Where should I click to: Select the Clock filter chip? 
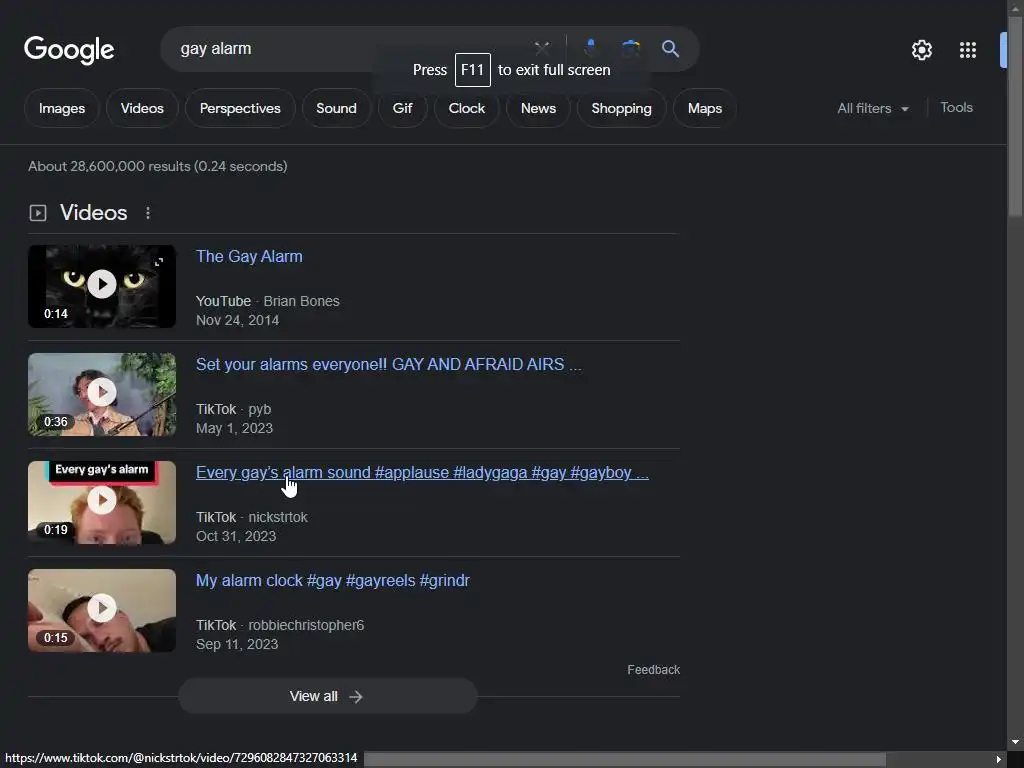[x=466, y=108]
